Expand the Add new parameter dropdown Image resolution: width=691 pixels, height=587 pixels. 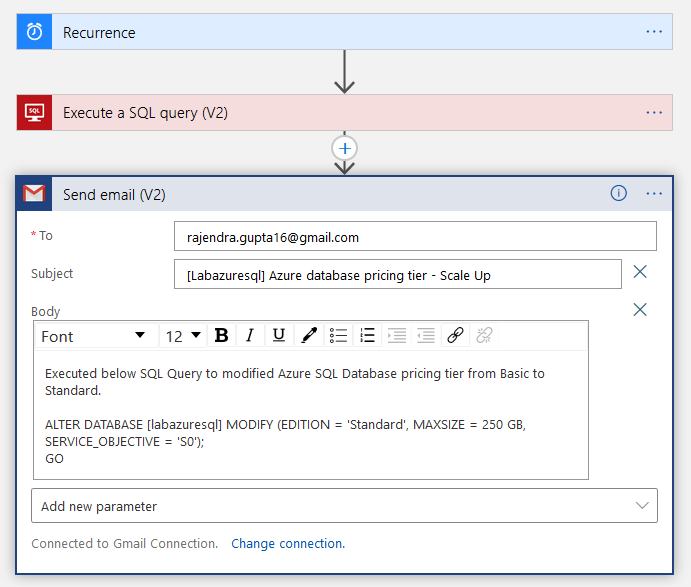344,506
